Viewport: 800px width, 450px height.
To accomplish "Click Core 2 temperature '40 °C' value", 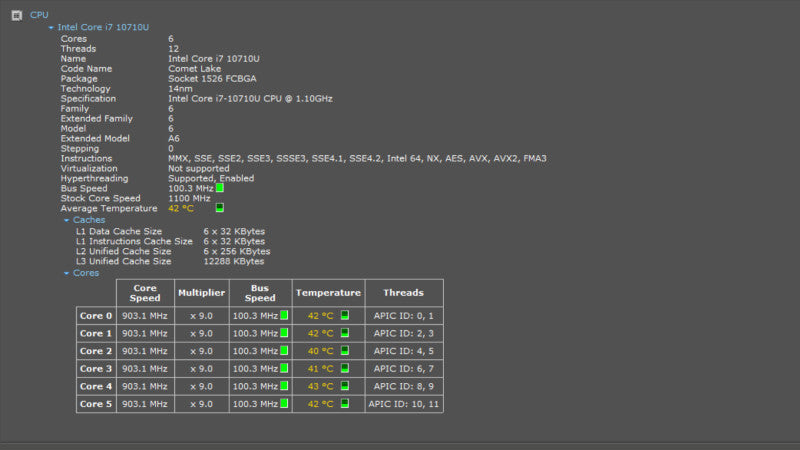I will point(320,351).
